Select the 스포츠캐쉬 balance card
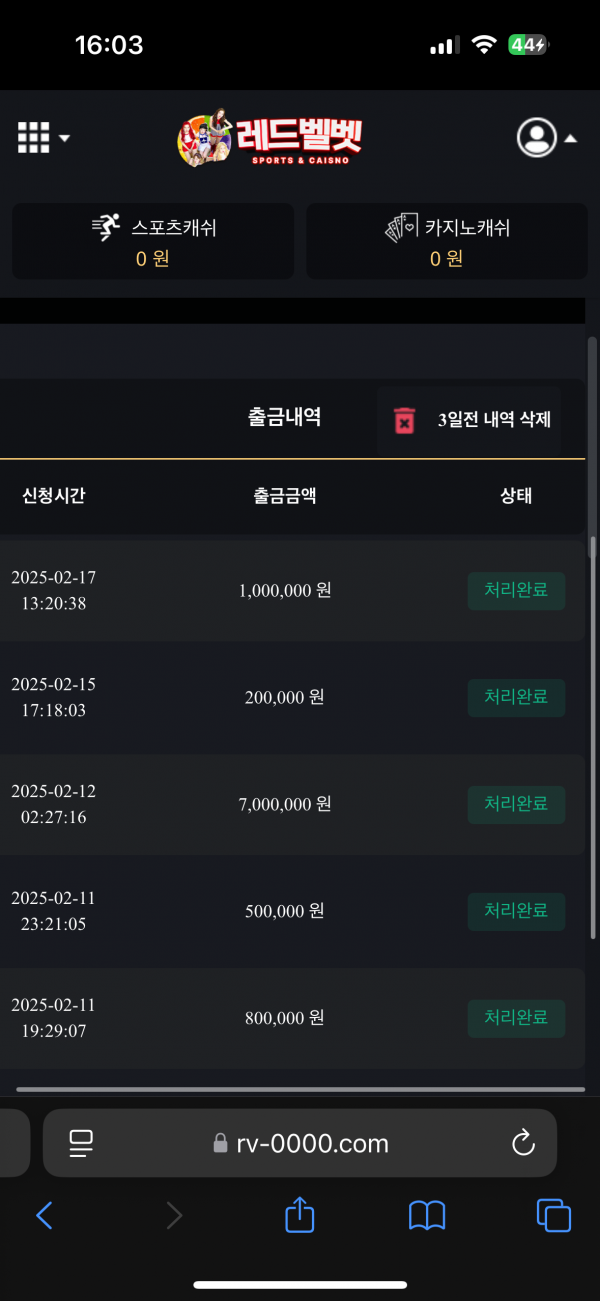Screen dimensions: 600x1301 [x=153, y=241]
